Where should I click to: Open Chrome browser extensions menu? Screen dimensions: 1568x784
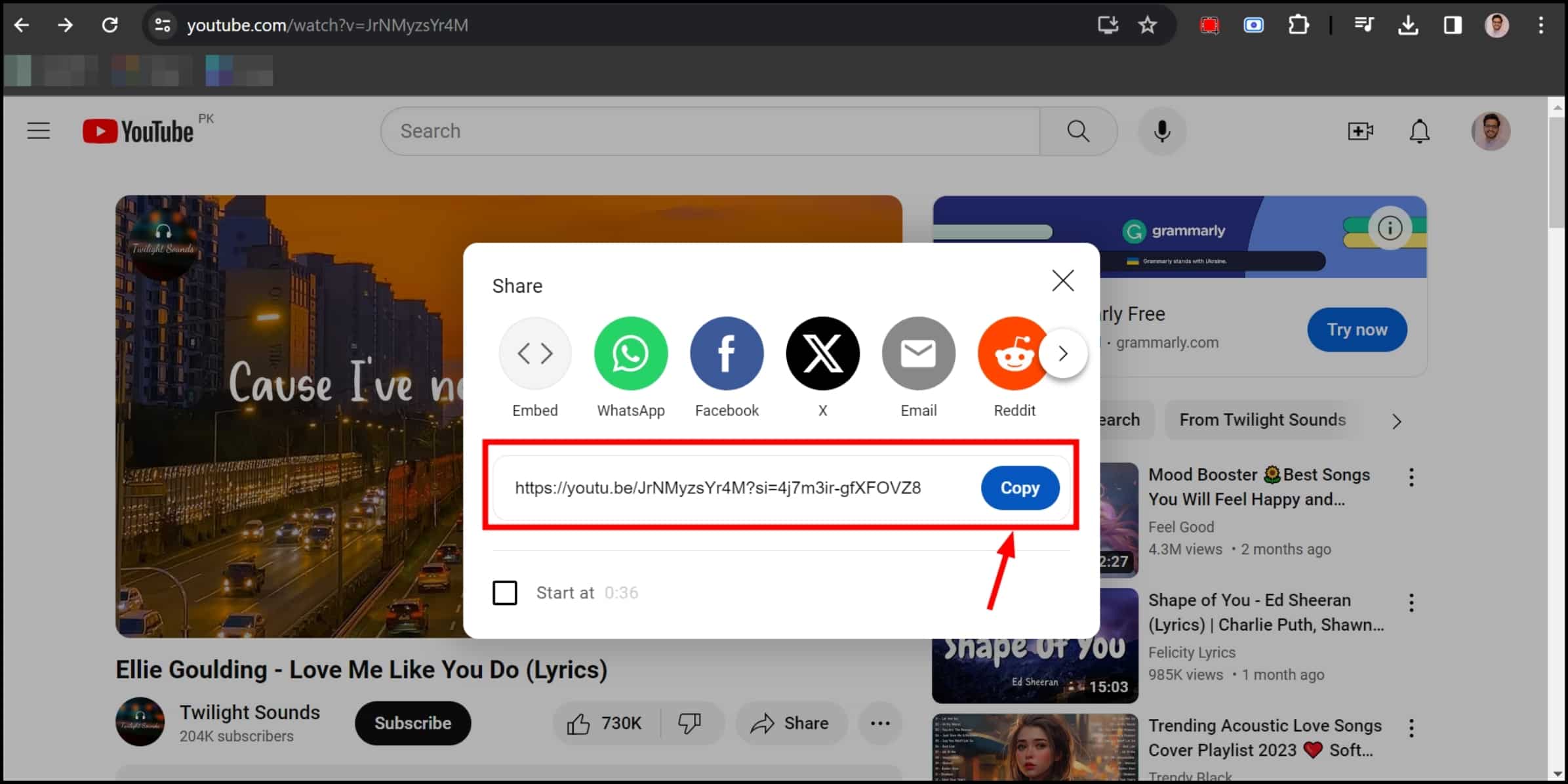tap(1298, 25)
